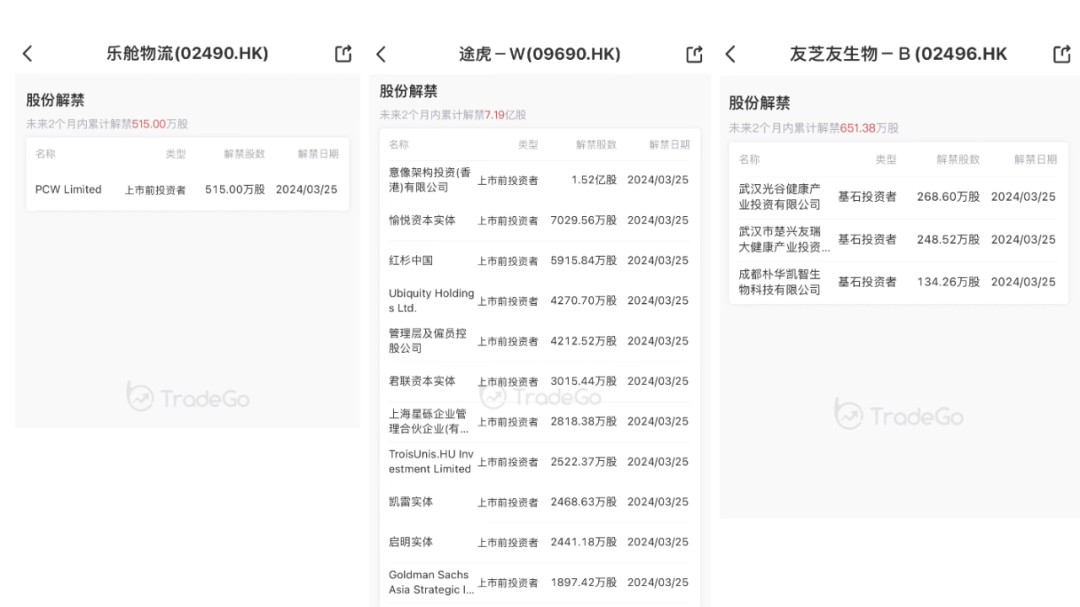This screenshot has width=1080, height=607.
Task: Select 凯雷实体 investor name
Action: click(411, 502)
